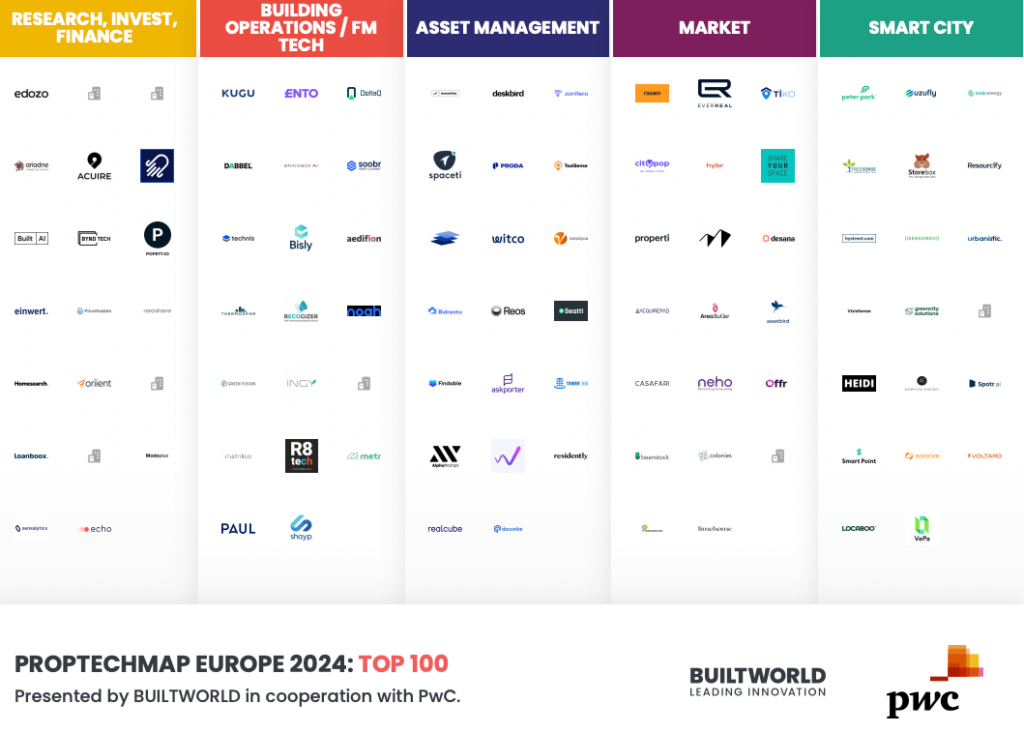This screenshot has height=733, width=1024.
Task: Click the EVERREAL logo
Action: point(714,93)
